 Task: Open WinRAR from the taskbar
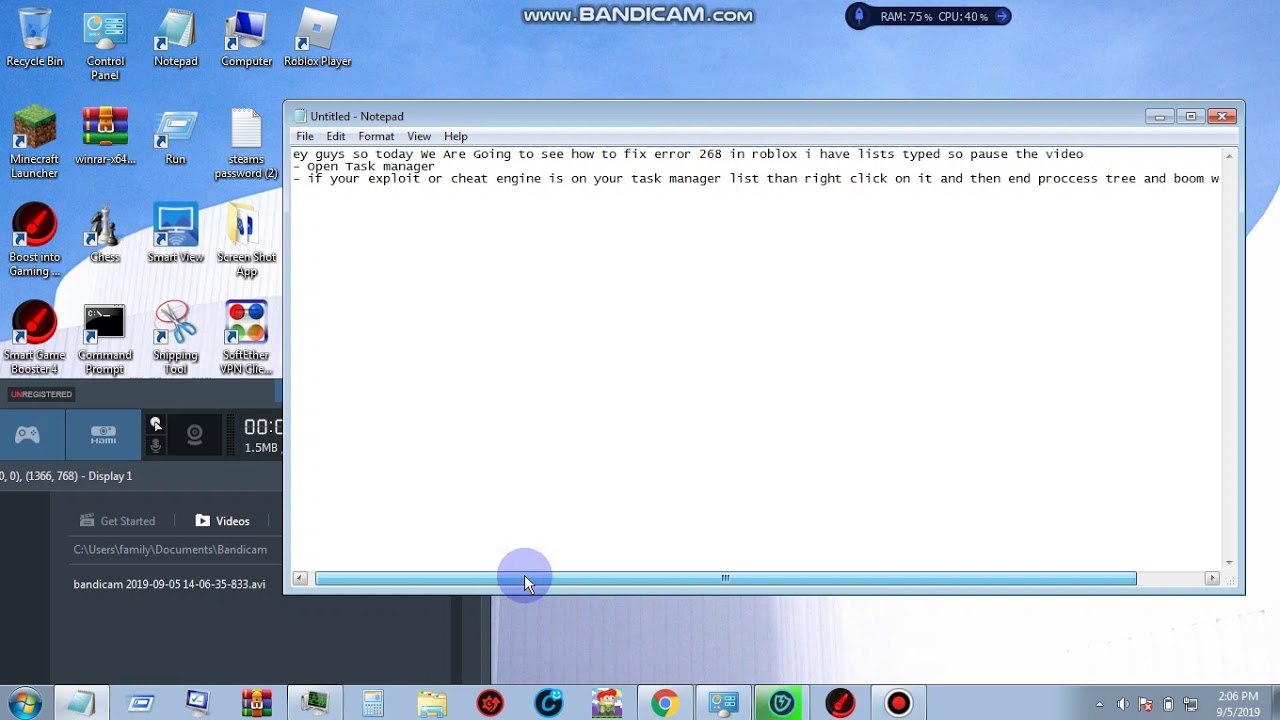(256, 703)
